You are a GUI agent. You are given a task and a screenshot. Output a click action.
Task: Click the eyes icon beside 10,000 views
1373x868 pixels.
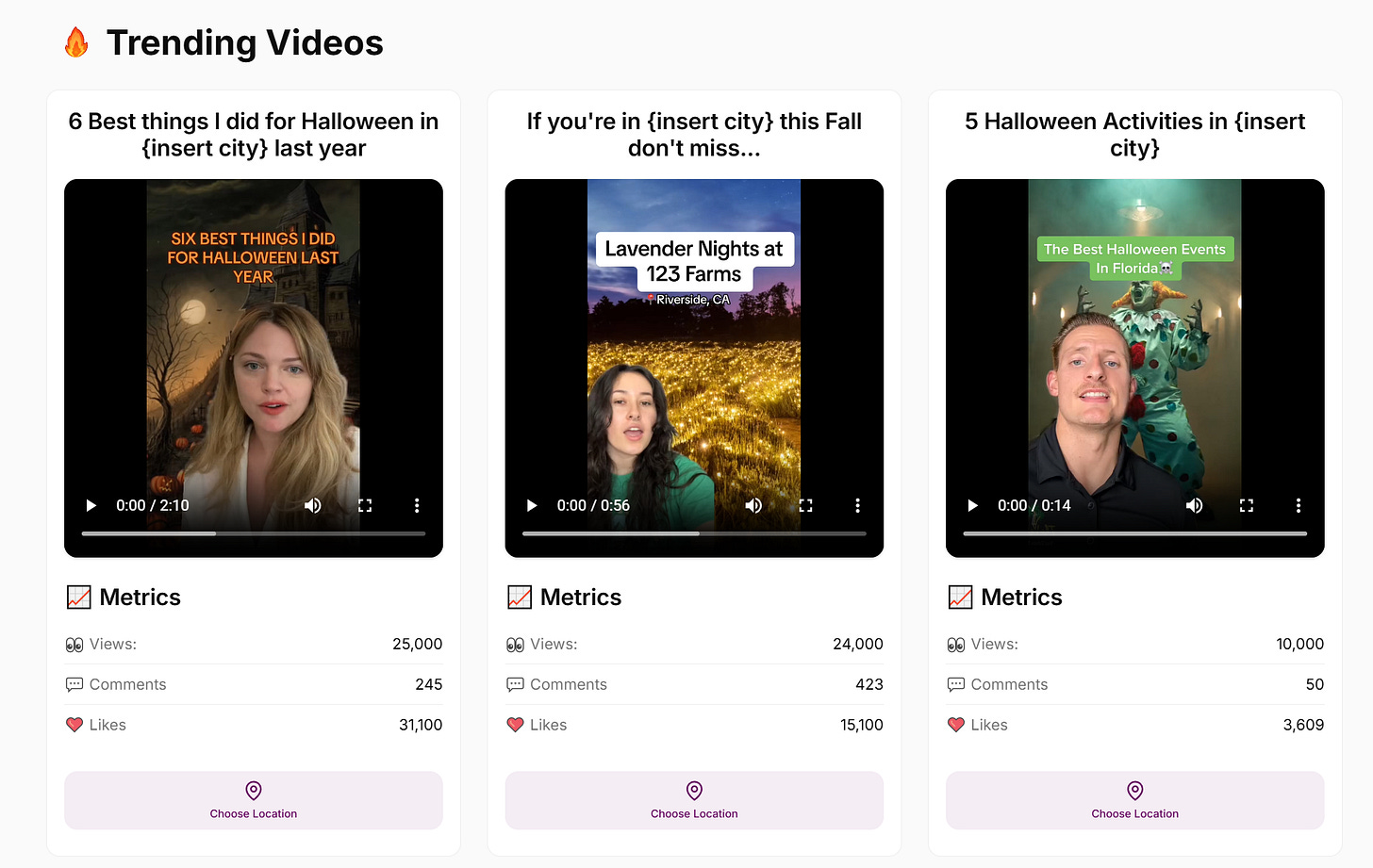(x=956, y=645)
